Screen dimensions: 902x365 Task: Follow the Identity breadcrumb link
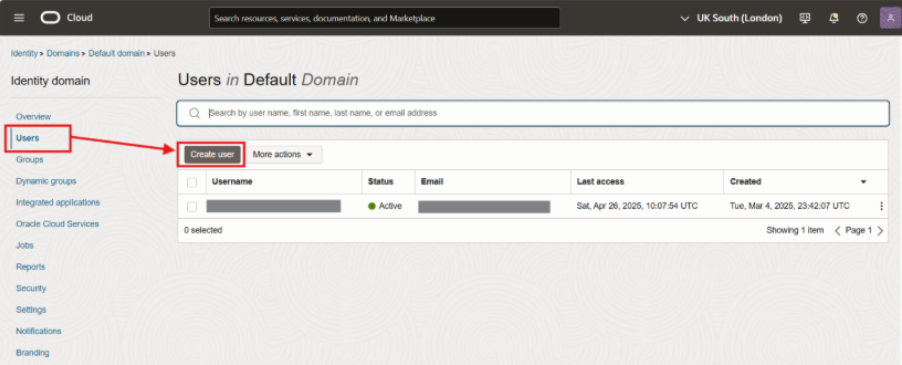24,53
